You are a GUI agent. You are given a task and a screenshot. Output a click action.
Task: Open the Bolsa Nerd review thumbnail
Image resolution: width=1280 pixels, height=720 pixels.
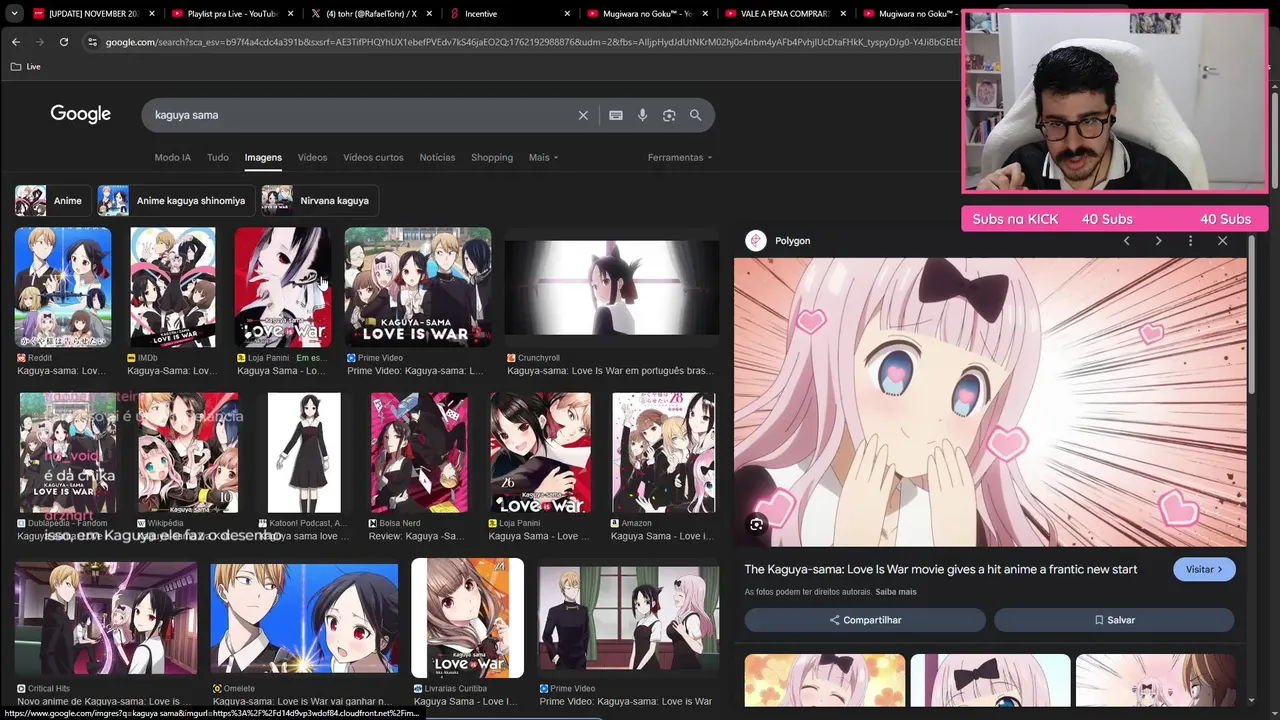click(418, 452)
